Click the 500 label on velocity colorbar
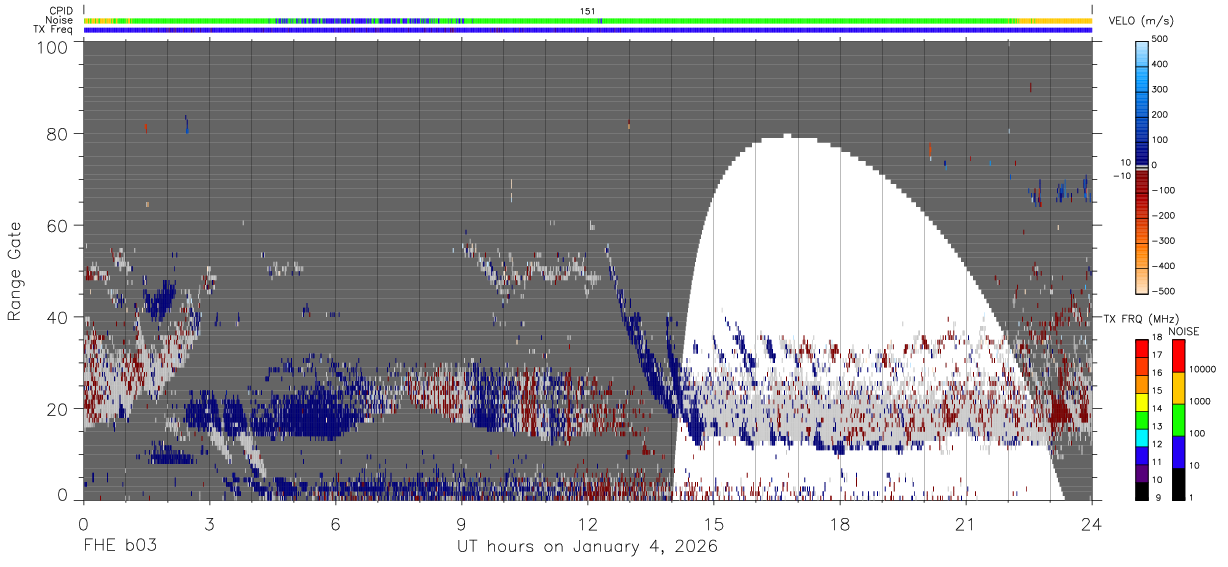Screen dimensions: 1228x567 1160,39
